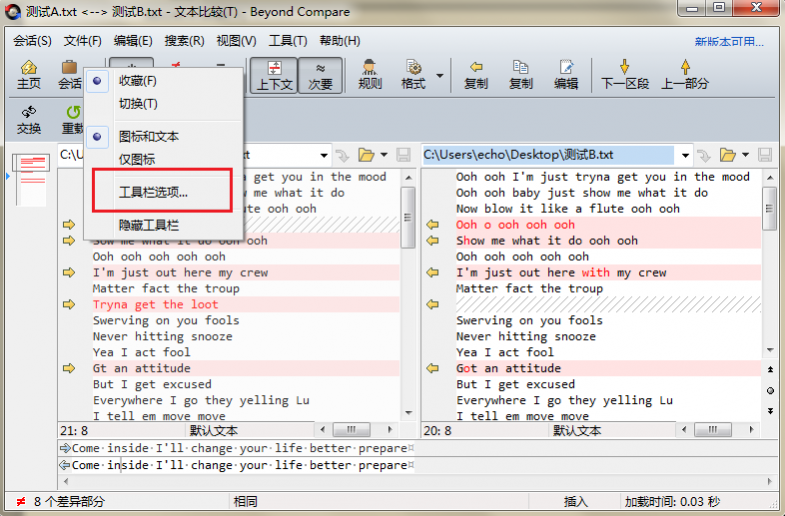Click the bottom detail pane horizontal scrollbar
This screenshot has width=785, height=516.
point(419,481)
